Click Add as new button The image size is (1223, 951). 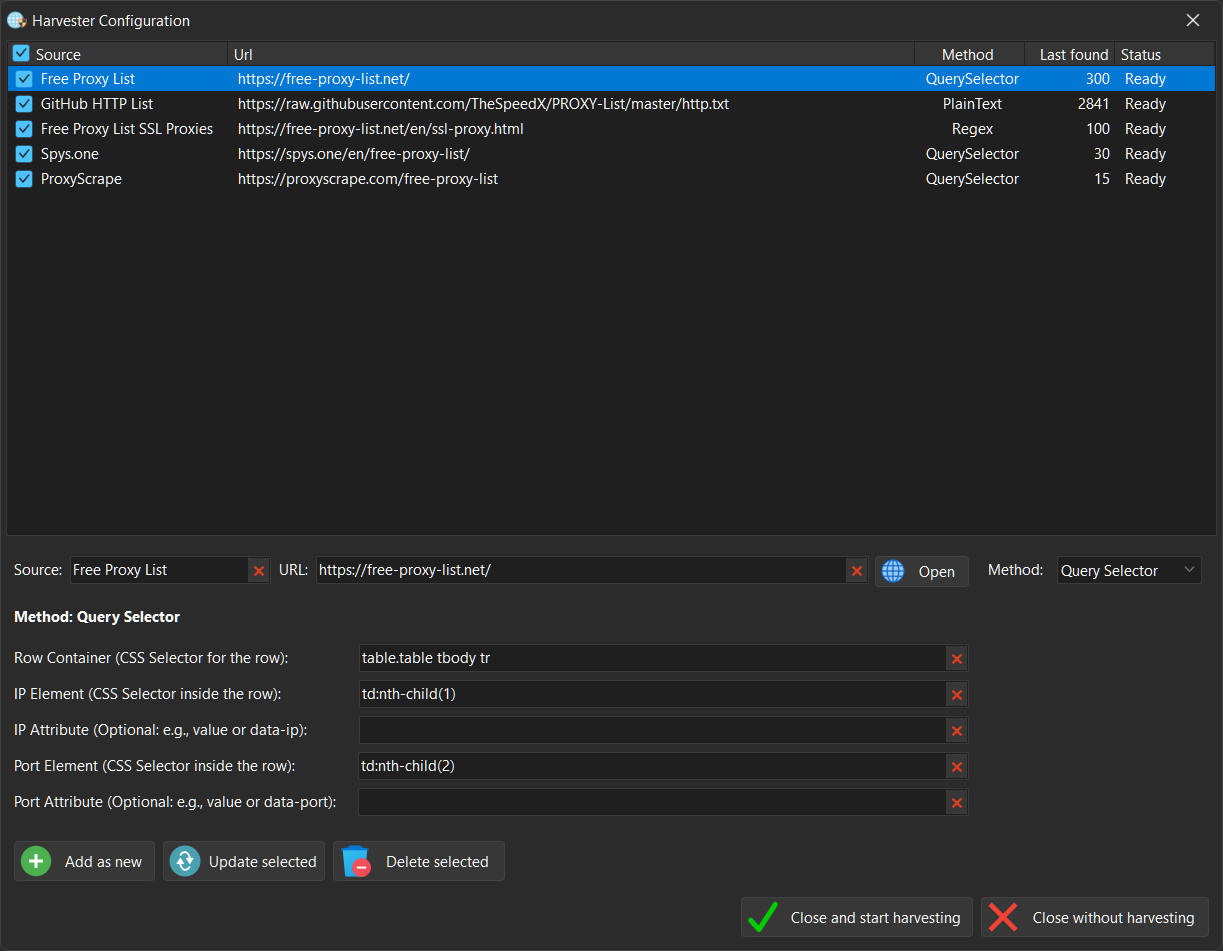tap(85, 861)
